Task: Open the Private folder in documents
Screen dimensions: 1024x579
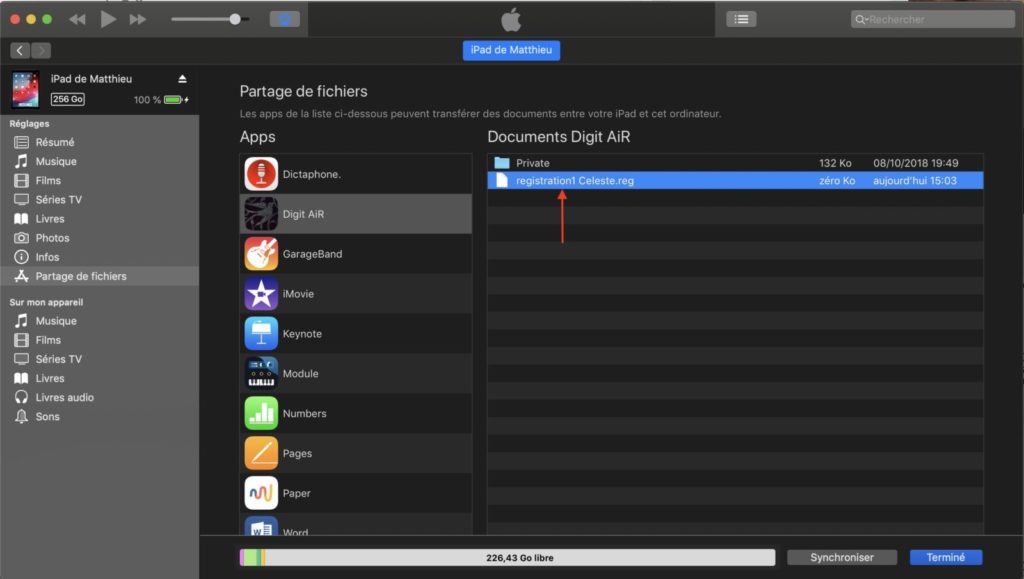Action: 532,163
